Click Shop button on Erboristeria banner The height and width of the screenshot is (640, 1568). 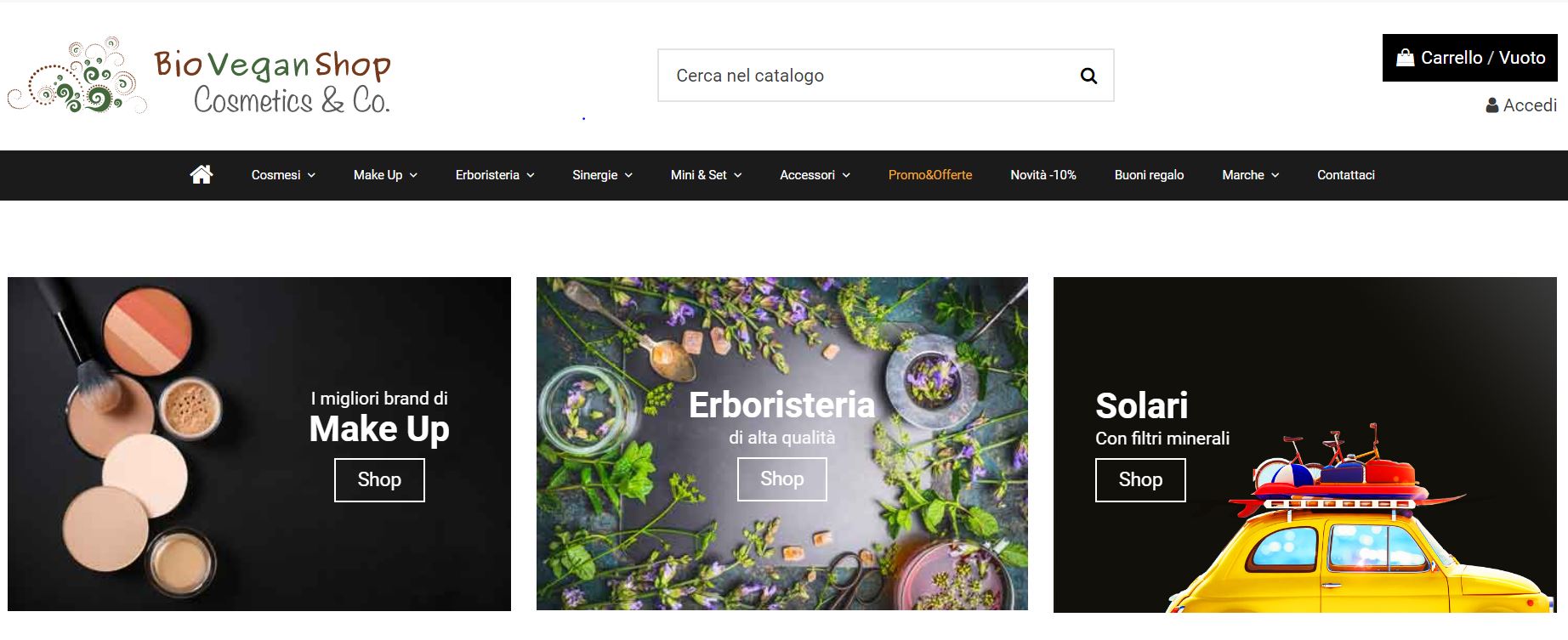[782, 479]
